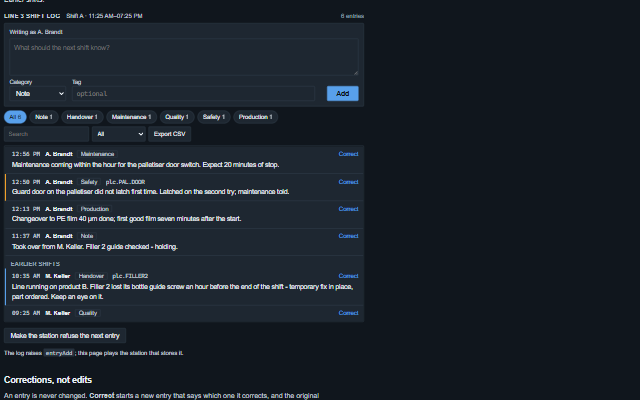Click the 'Writing as A. Brandt' label
640x400 pixels.
(x=36, y=32)
